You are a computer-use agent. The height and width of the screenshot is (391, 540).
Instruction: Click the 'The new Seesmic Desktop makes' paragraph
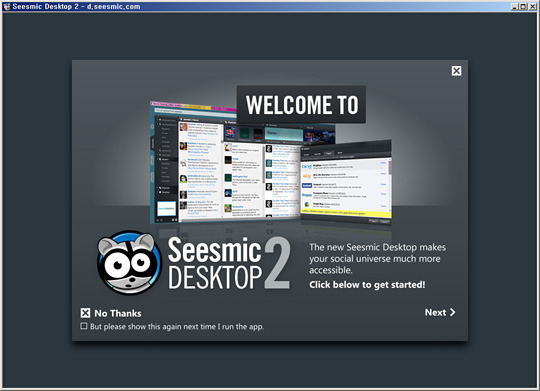point(377,259)
